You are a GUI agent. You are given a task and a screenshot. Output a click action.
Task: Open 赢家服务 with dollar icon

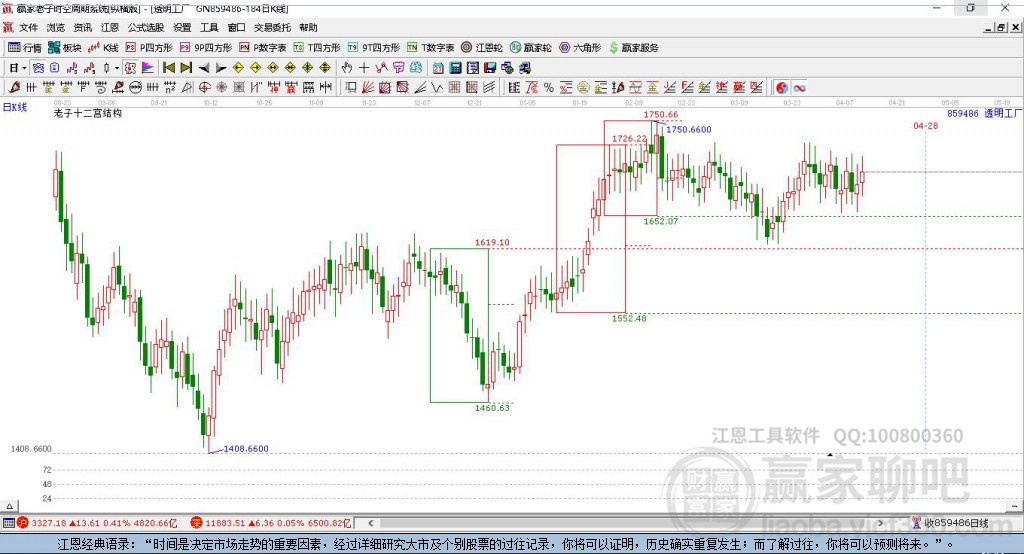point(633,48)
